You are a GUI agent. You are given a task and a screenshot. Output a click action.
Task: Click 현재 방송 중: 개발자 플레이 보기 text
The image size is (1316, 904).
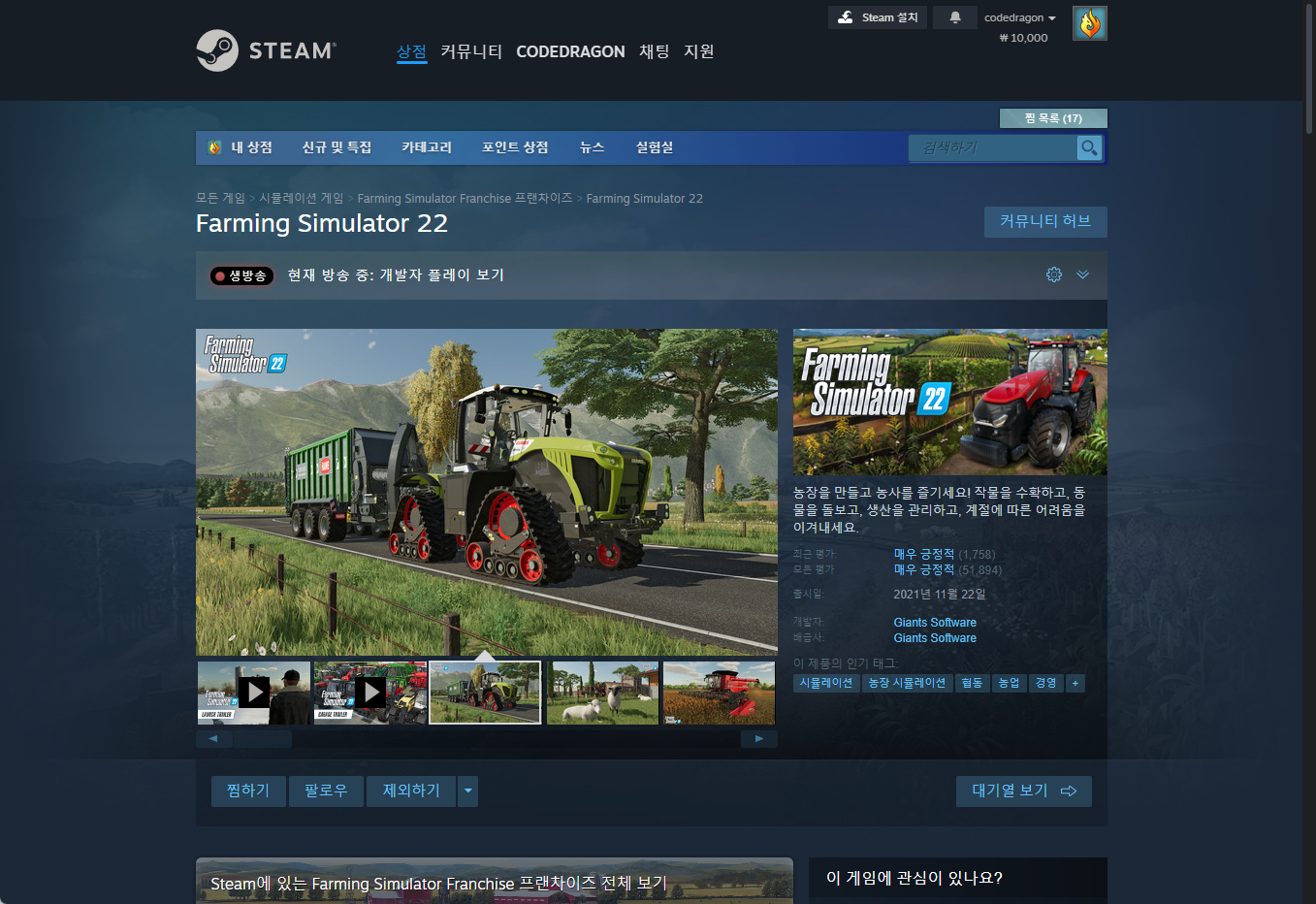pos(396,275)
